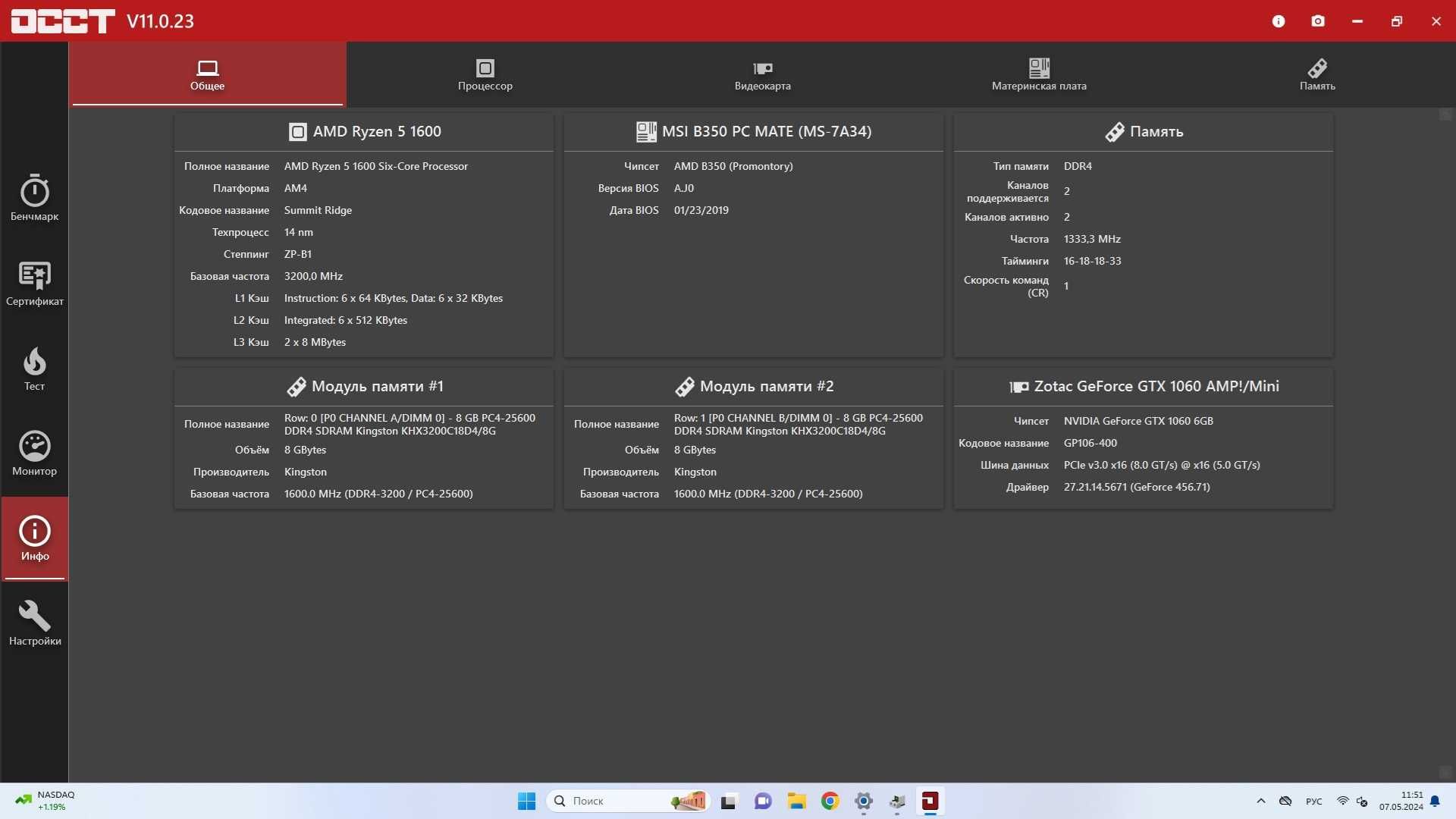
Task: Click the motherboard icon beside MSI B350 PC MATE
Action: coord(646,132)
